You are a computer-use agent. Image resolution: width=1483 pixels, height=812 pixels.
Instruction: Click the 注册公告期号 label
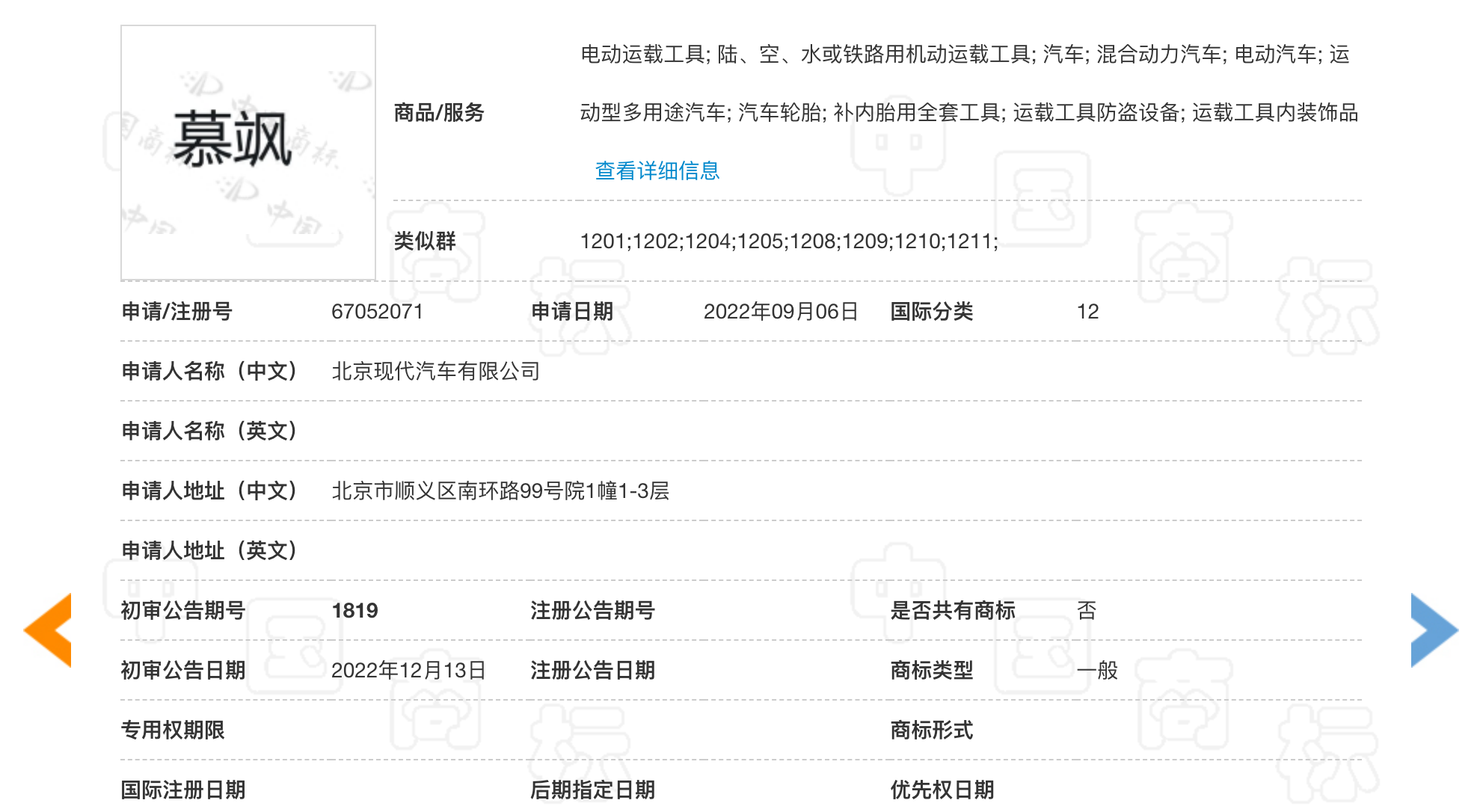pyautogui.click(x=593, y=610)
